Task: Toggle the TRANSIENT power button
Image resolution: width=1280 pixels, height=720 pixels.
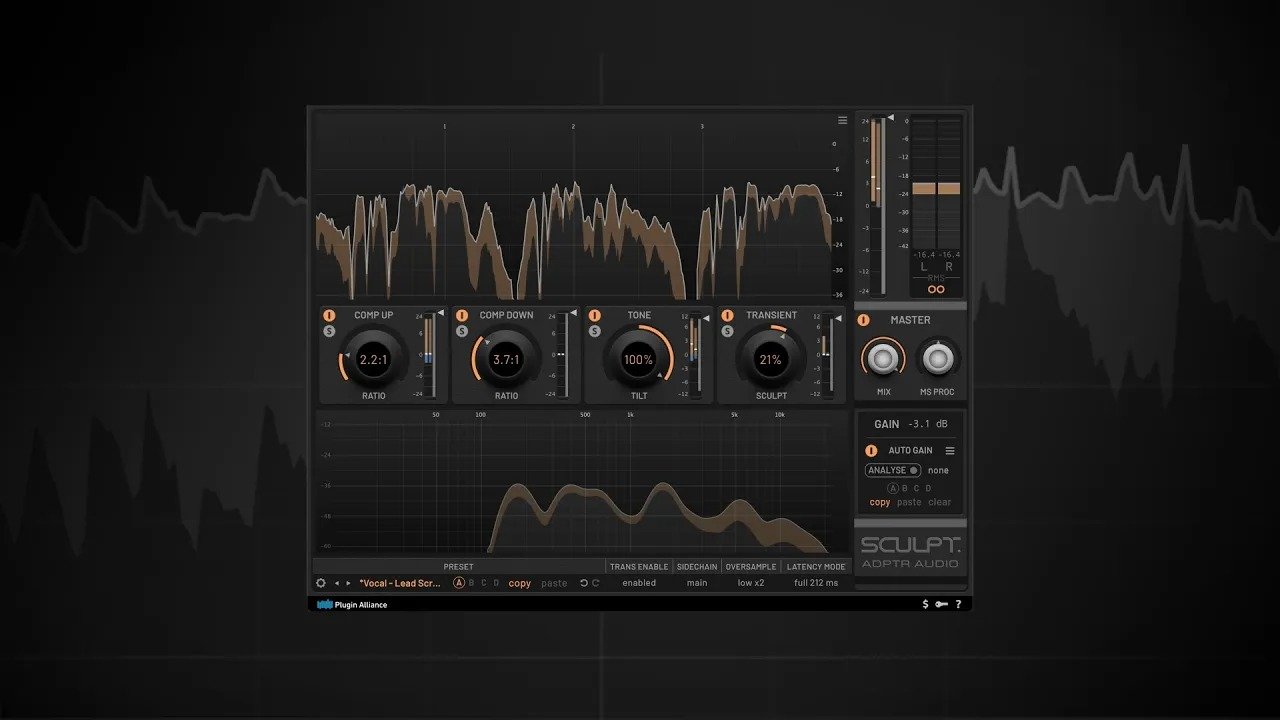Action: click(727, 315)
